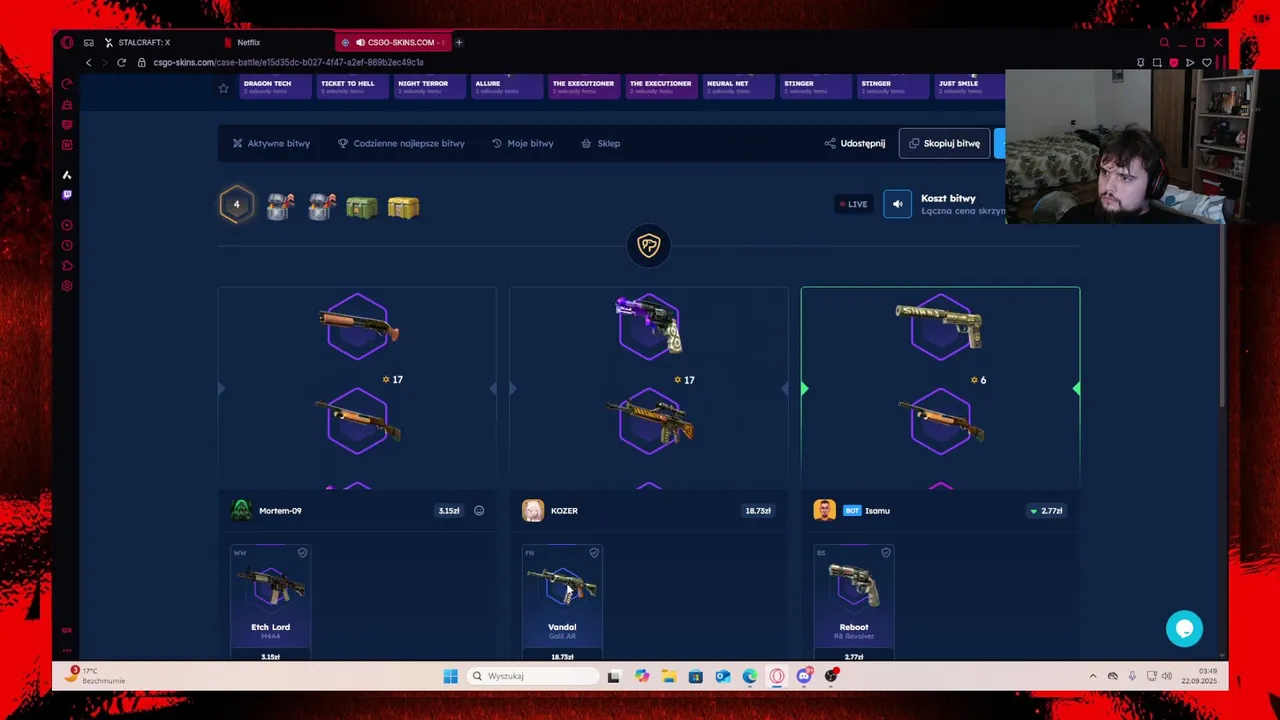Click the Opera logo menu icon
This screenshot has height=720, width=1280.
pos(67,42)
